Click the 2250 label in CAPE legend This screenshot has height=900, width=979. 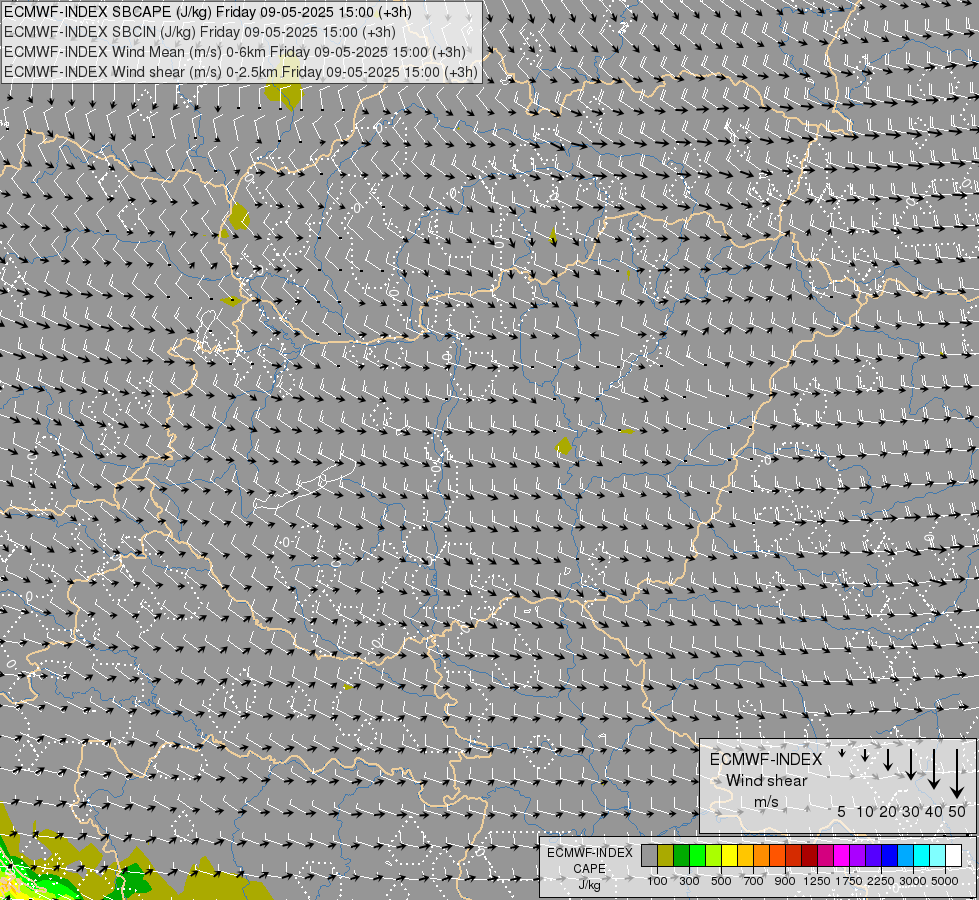(x=881, y=881)
